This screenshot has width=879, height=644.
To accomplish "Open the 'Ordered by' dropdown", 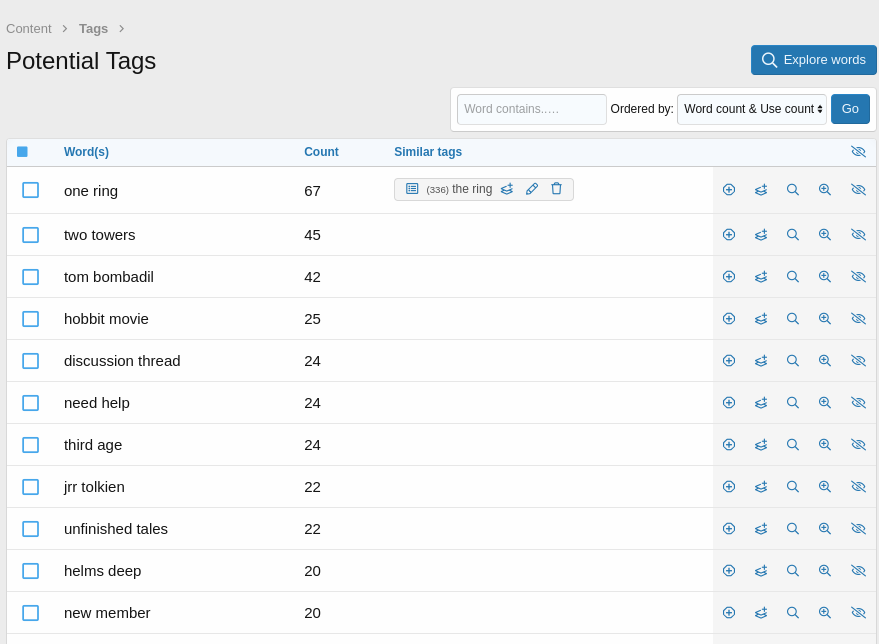I will pos(752,109).
